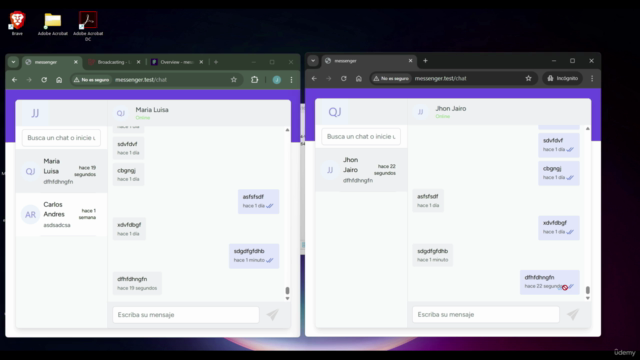This screenshot has height=360, width=640.
Task: Click back arrow in incognito window
Action: pyautogui.click(x=314, y=78)
